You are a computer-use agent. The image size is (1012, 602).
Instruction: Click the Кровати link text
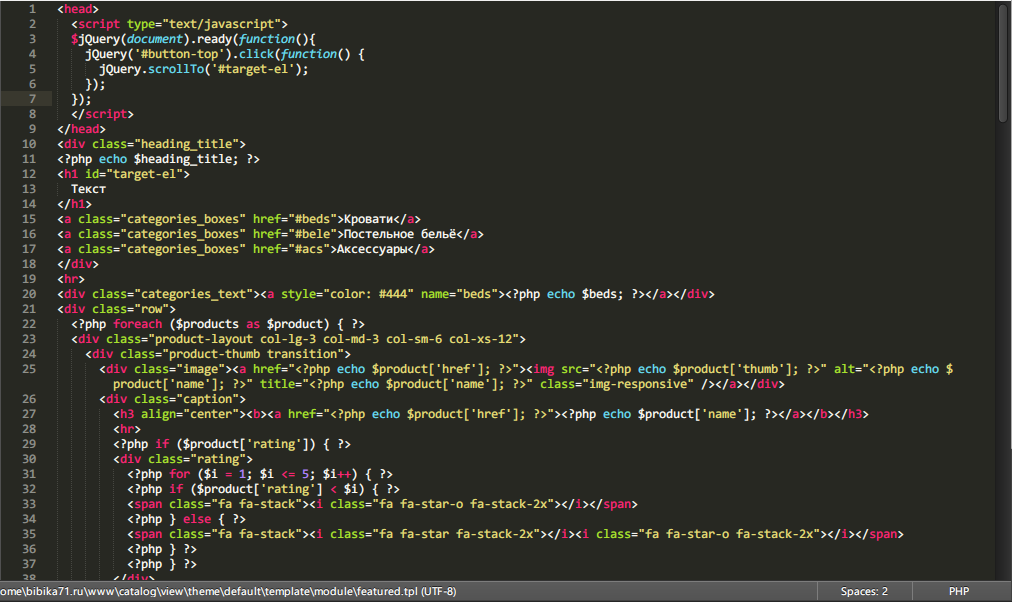(x=368, y=219)
